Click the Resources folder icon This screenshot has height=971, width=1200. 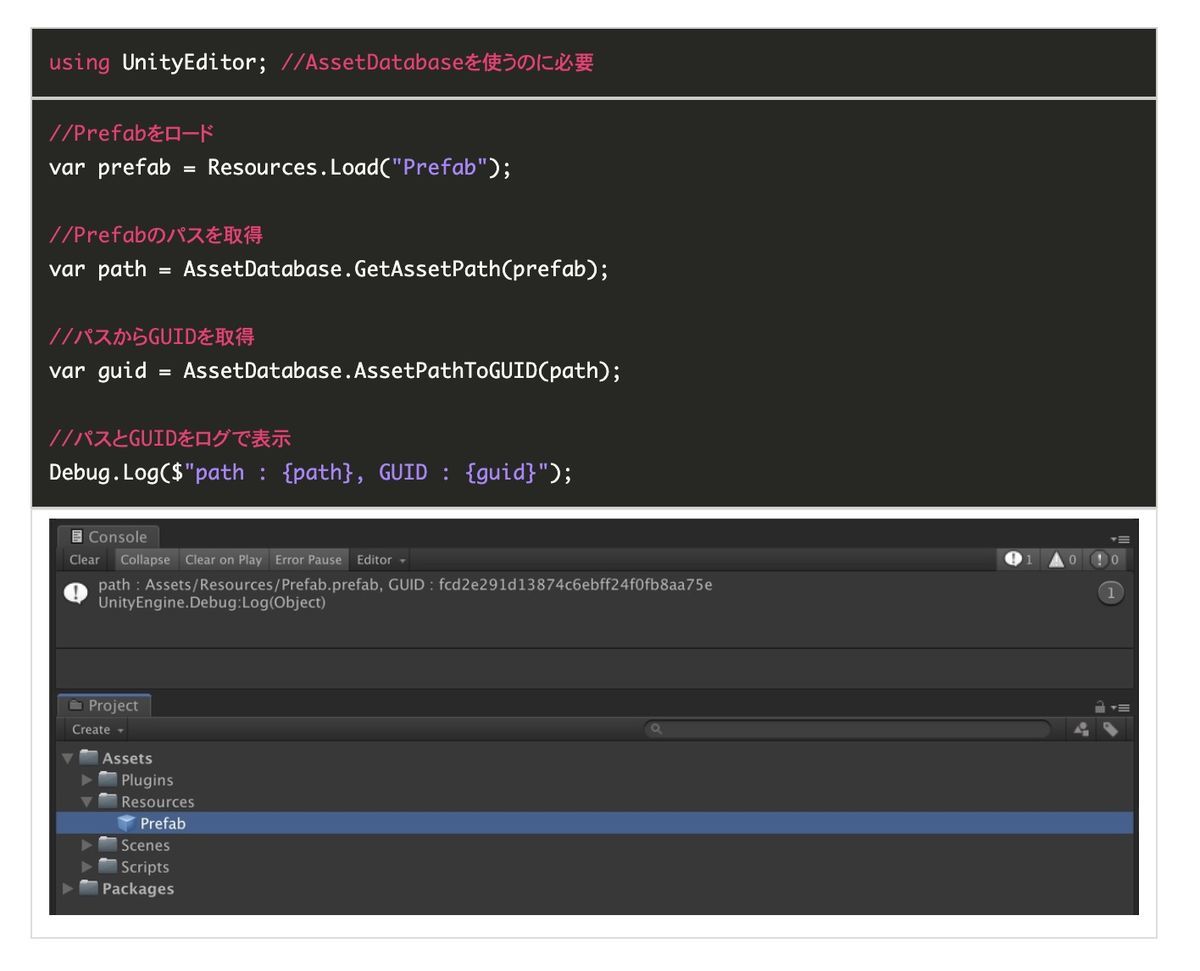(x=107, y=802)
